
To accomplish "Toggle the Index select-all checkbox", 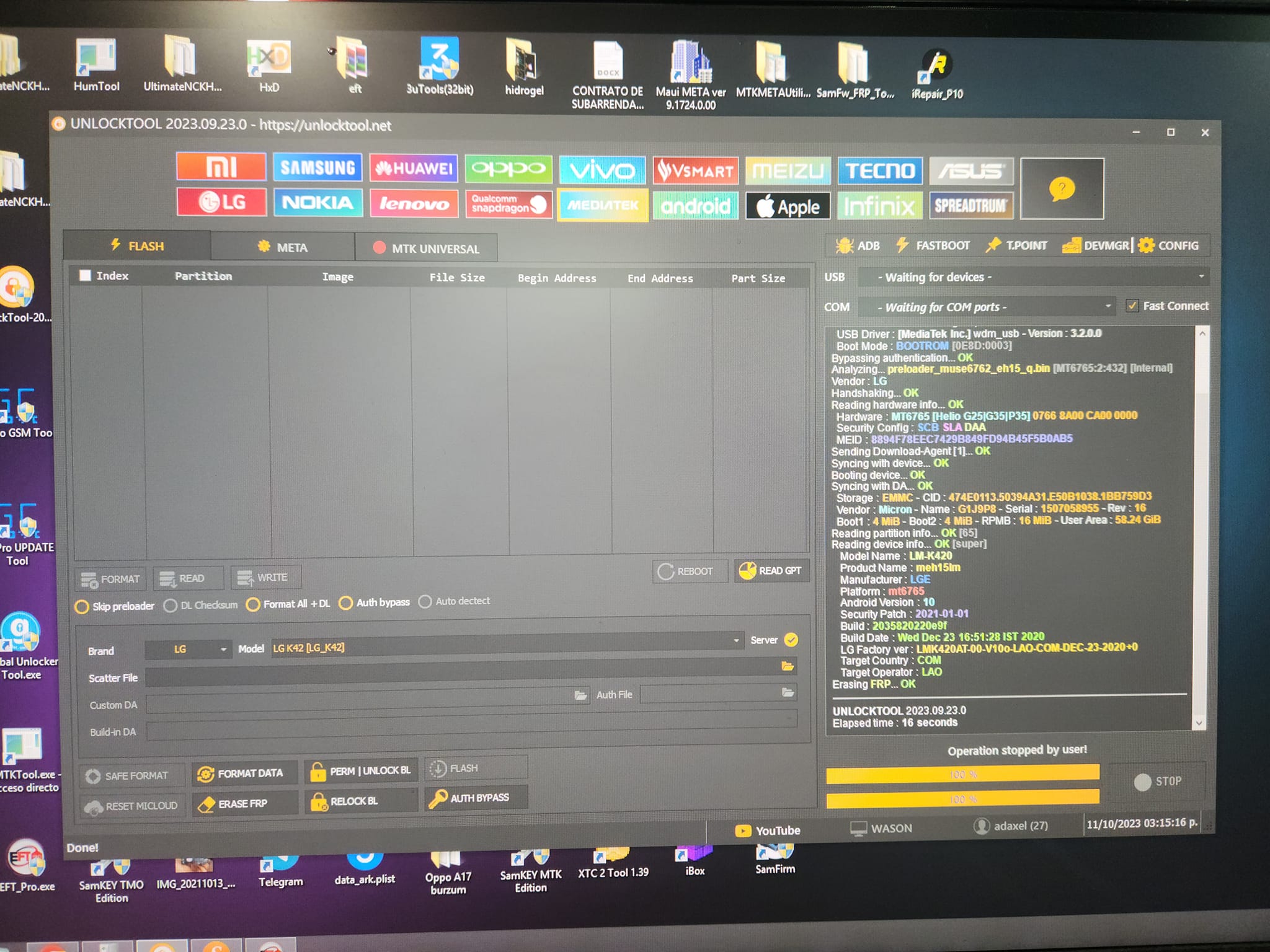I will tap(86, 275).
